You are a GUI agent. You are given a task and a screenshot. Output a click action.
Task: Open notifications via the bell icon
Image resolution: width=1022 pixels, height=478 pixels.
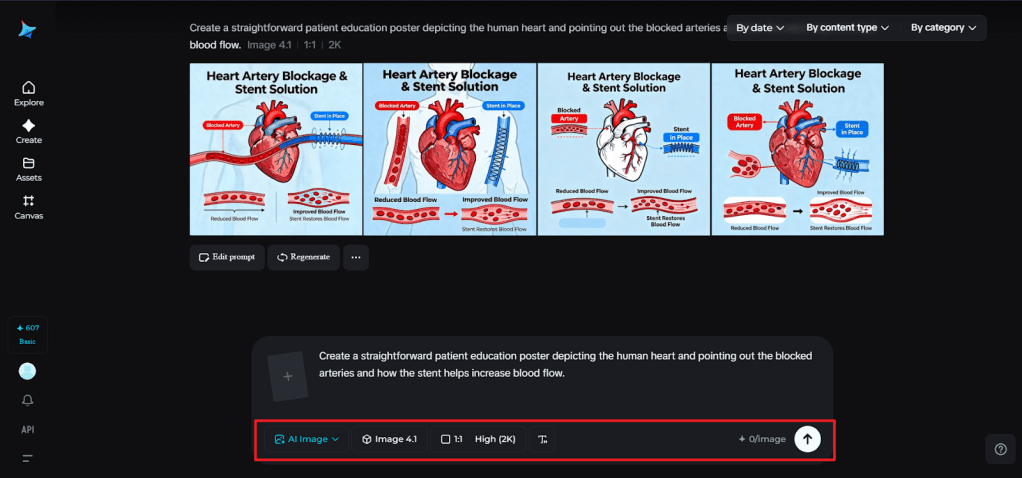click(x=28, y=400)
